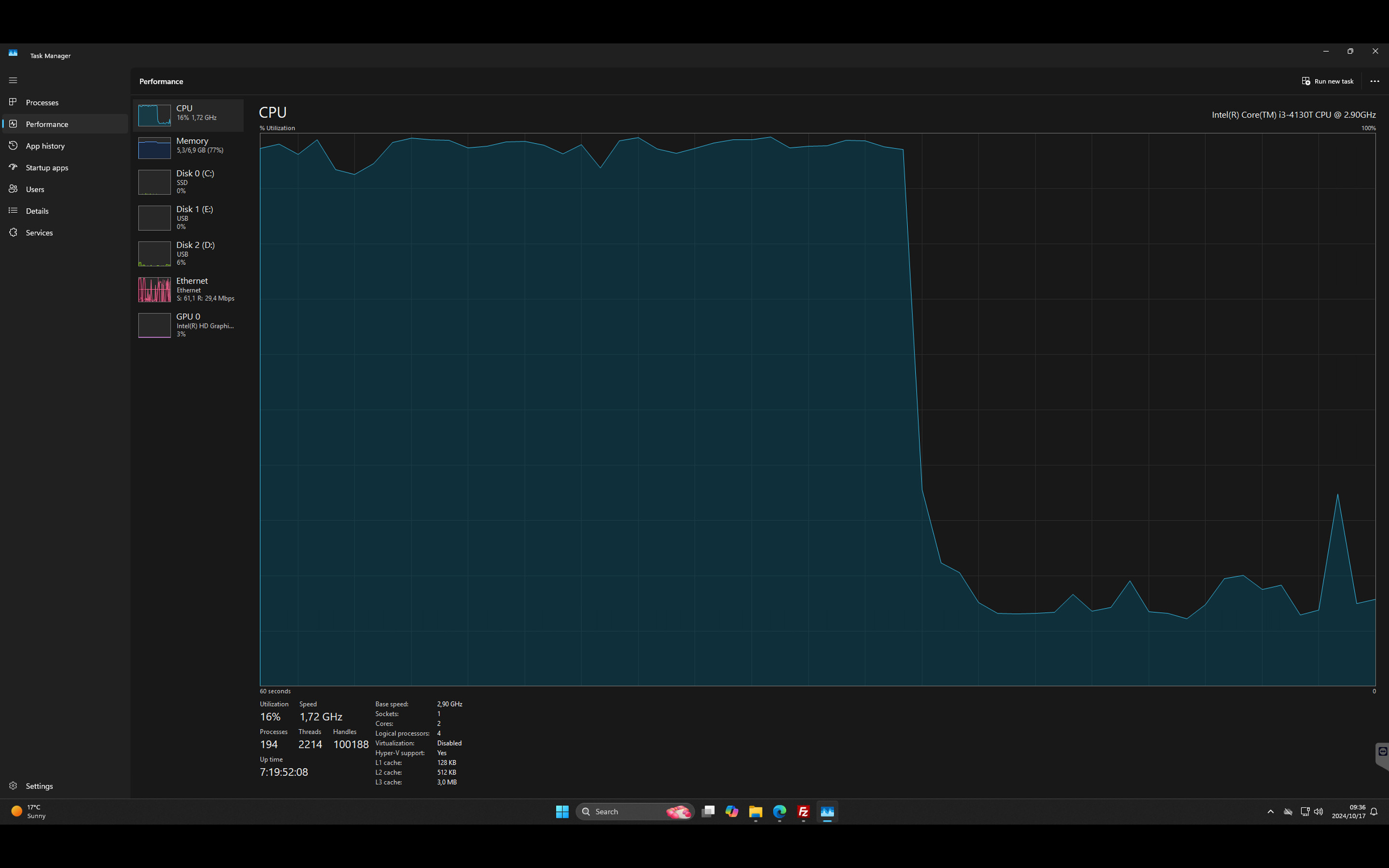Show hidden tray icons chevron
This screenshot has height=868, width=1389.
(1270, 811)
